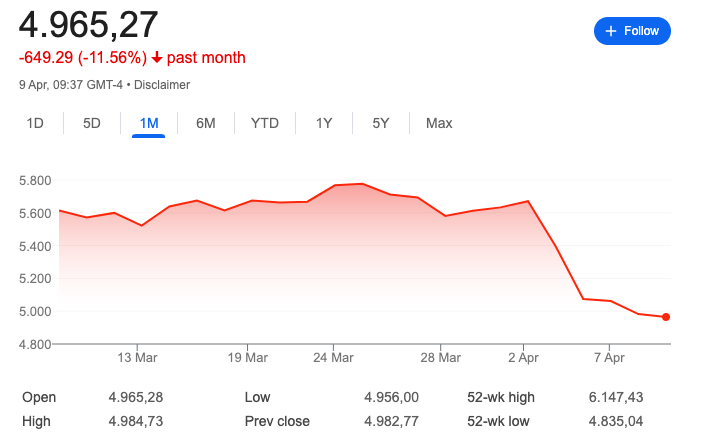Show the 6M chart range
This screenshot has width=709, height=445.
tap(205, 123)
